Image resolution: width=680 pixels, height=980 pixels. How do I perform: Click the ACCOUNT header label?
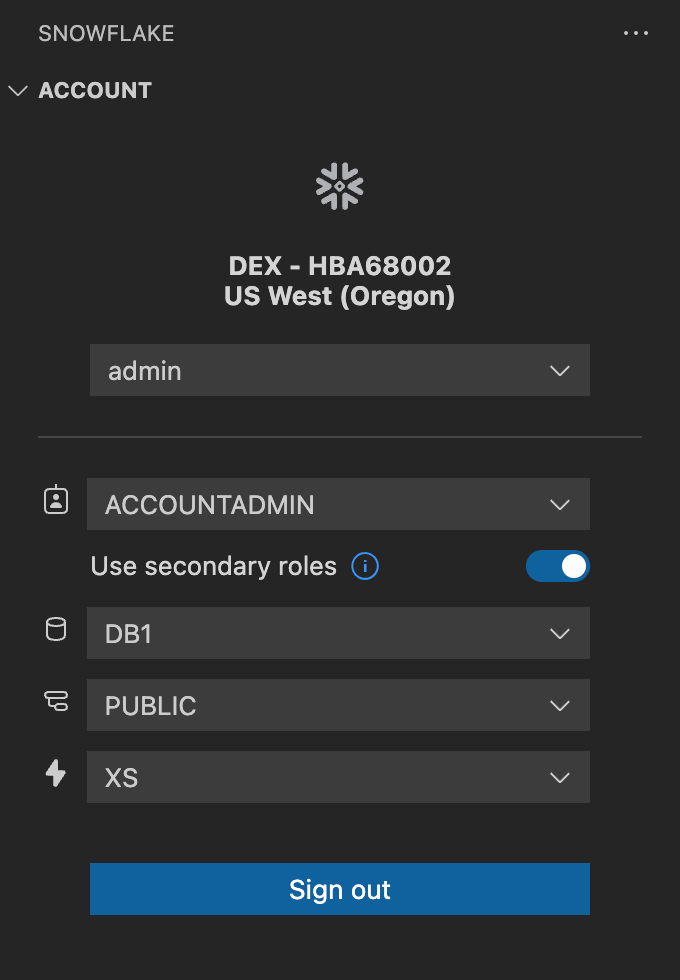95,90
